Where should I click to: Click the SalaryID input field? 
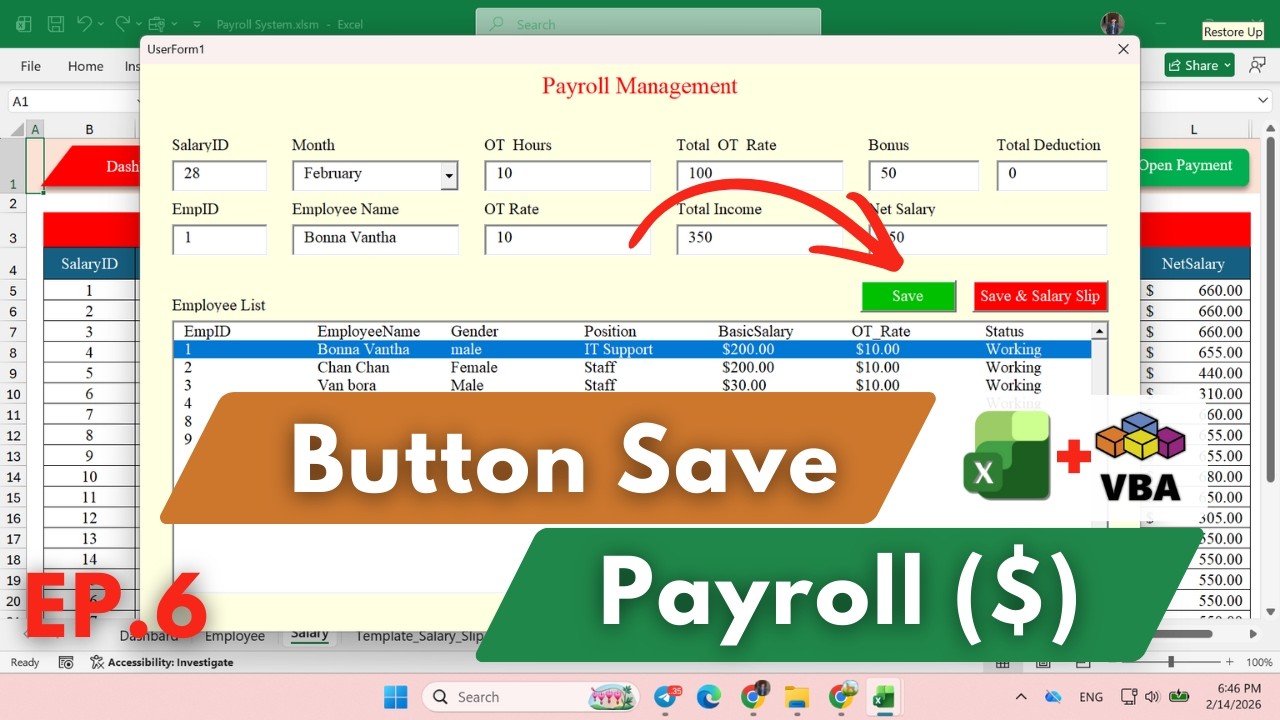pos(220,175)
